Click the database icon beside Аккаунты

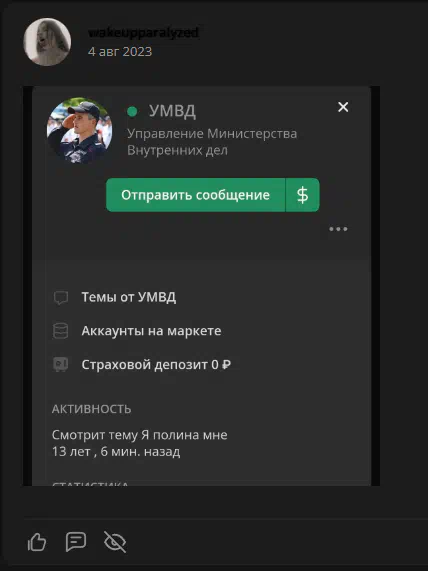(60, 331)
